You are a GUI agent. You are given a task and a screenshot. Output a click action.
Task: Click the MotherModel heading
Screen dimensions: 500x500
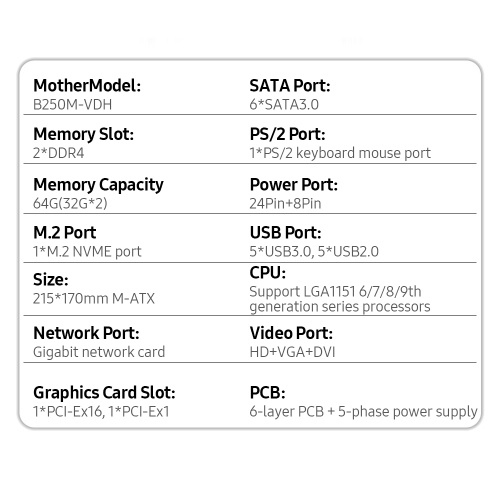[87, 86]
